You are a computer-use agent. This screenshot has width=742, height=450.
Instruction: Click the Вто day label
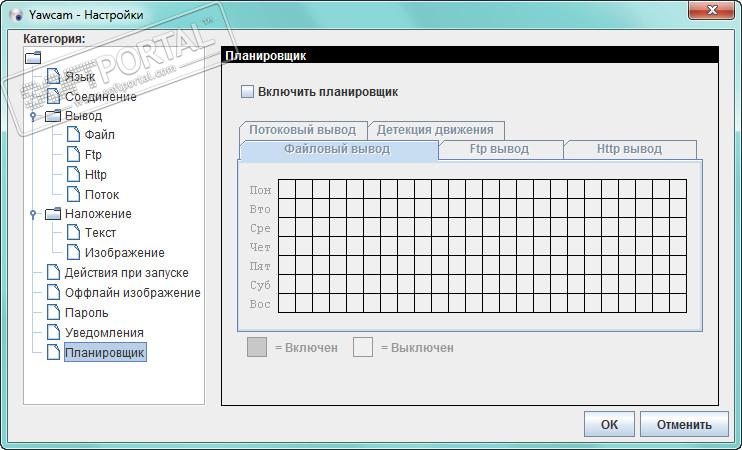tap(260, 209)
